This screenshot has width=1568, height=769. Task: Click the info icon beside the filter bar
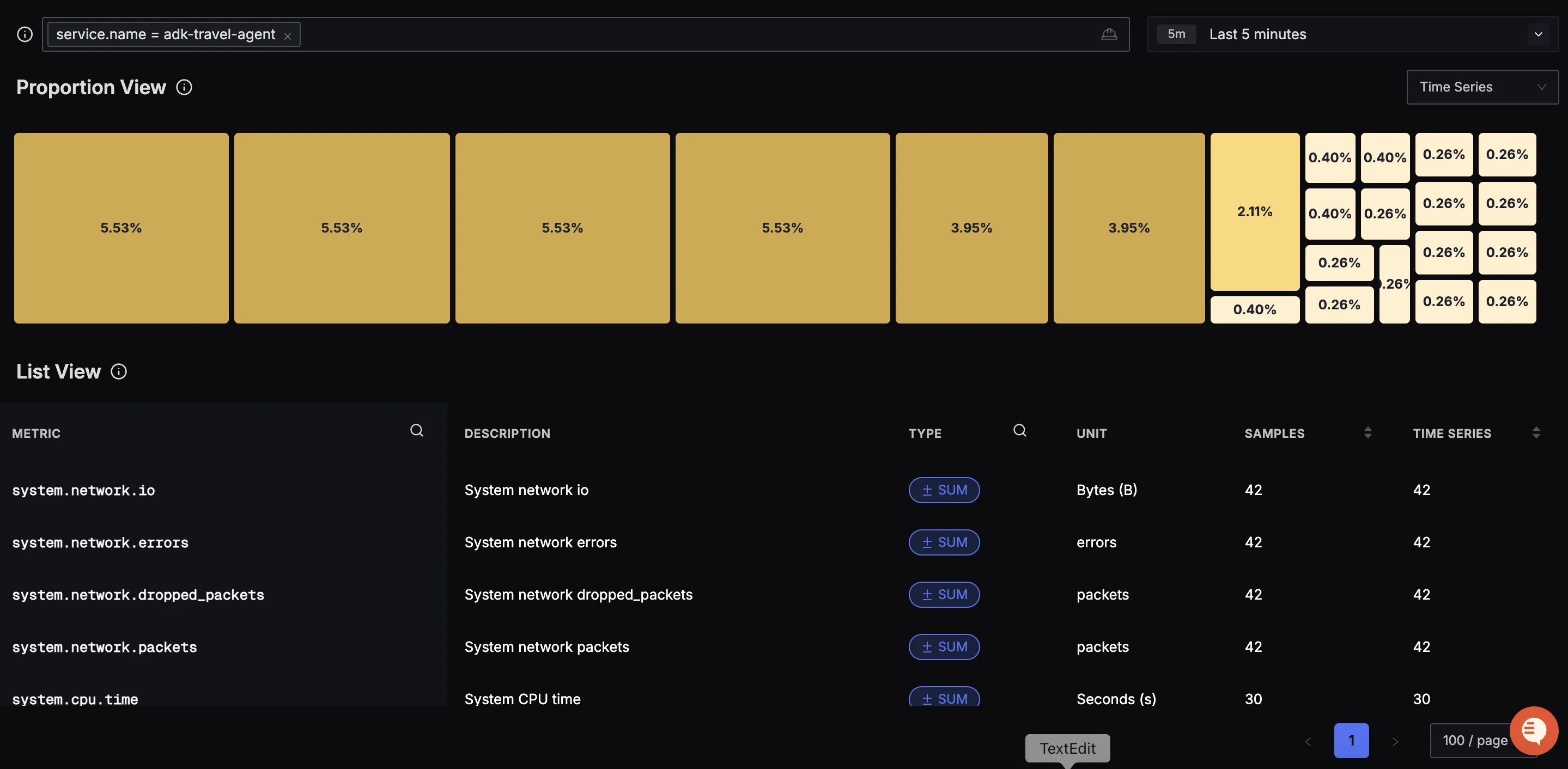pos(25,34)
